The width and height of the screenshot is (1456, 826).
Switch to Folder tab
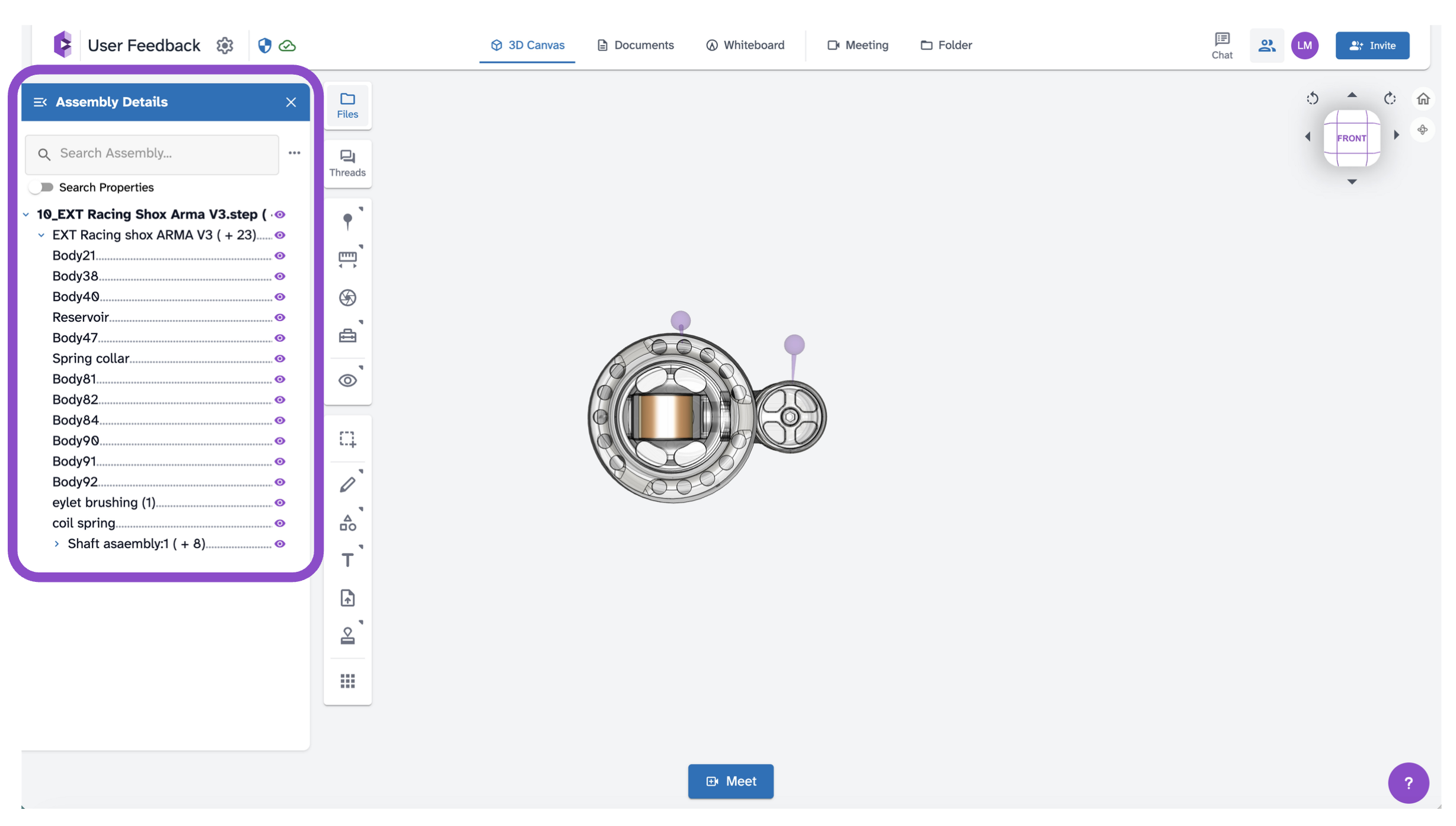coord(946,45)
